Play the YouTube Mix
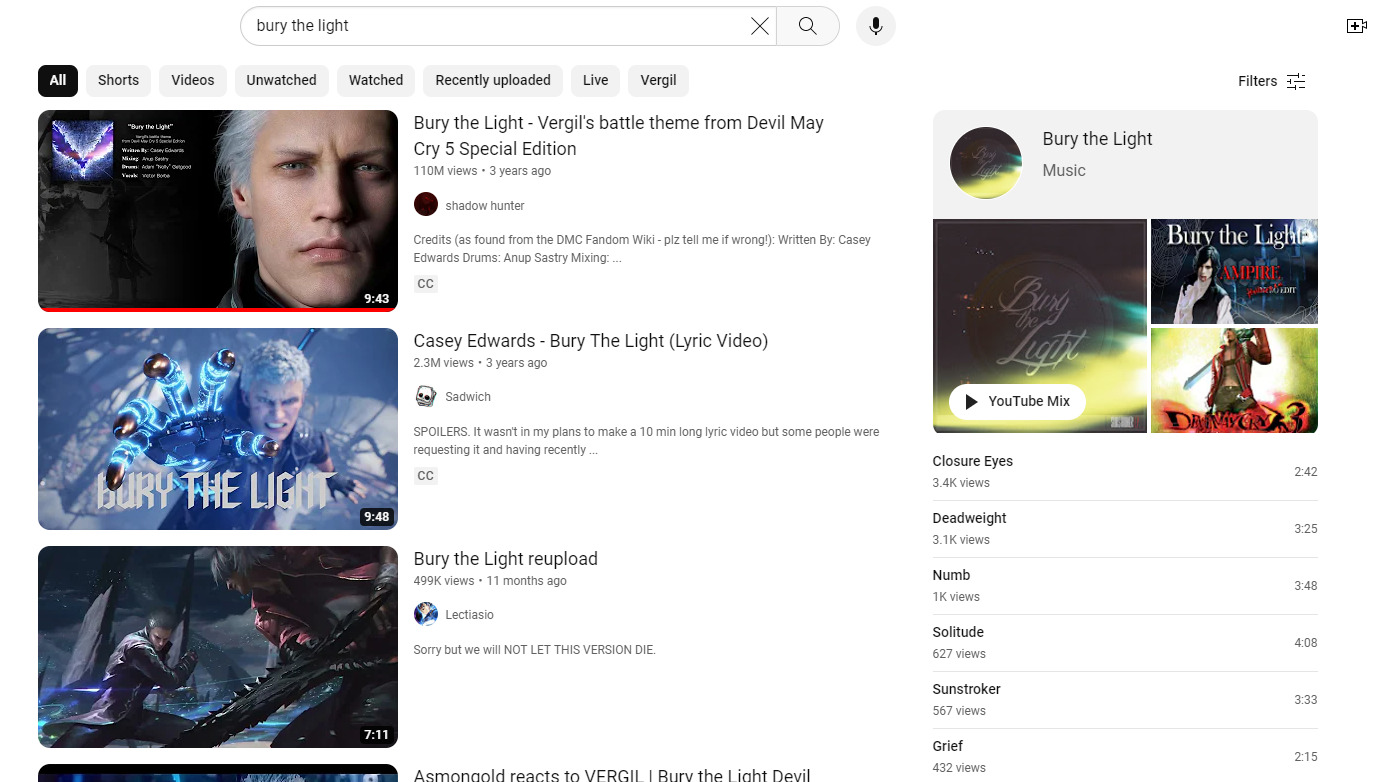 point(1017,401)
